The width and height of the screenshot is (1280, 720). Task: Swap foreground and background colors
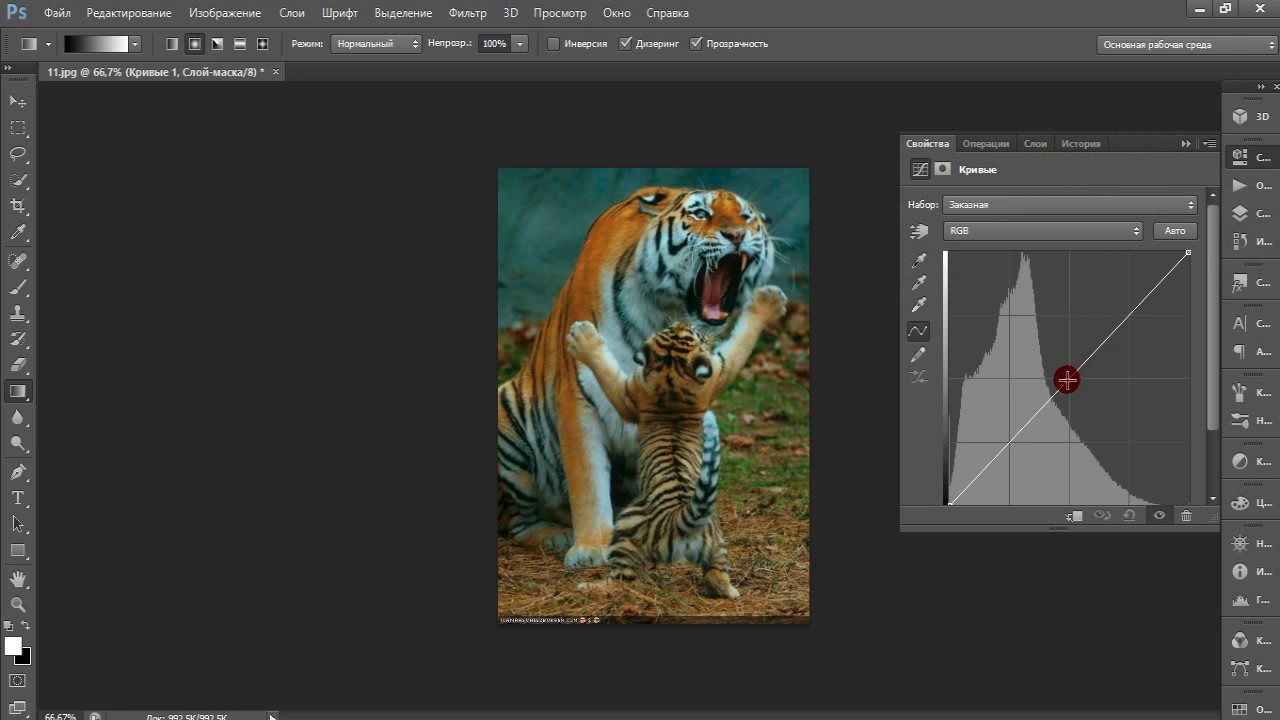pyautogui.click(x=26, y=626)
